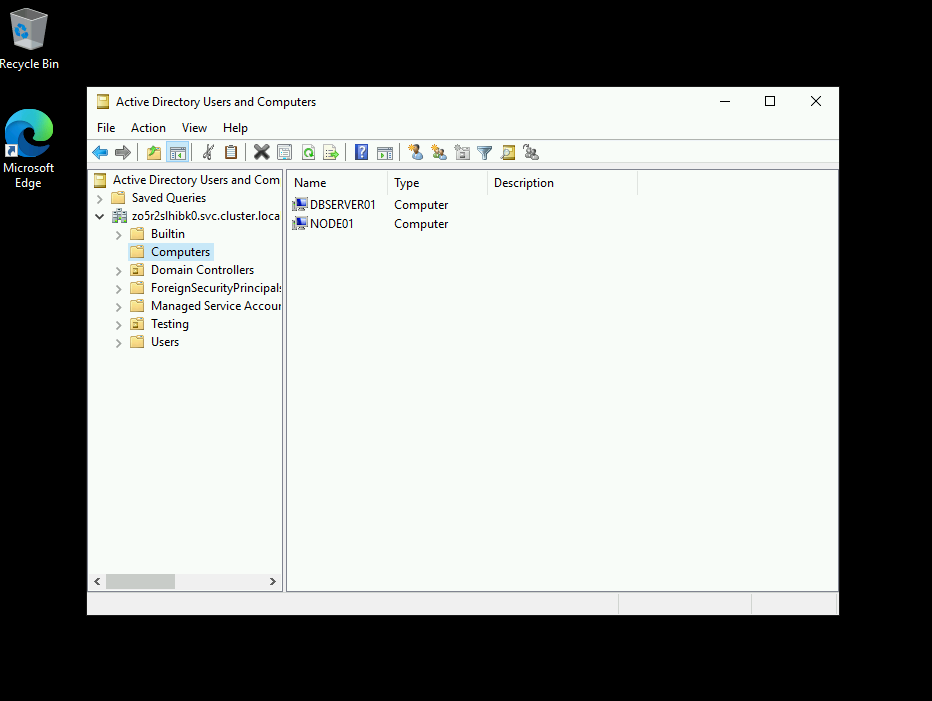Toggle Show/Hide Console Tree toolbar button
Image resolution: width=932 pixels, height=701 pixels.
click(x=178, y=153)
